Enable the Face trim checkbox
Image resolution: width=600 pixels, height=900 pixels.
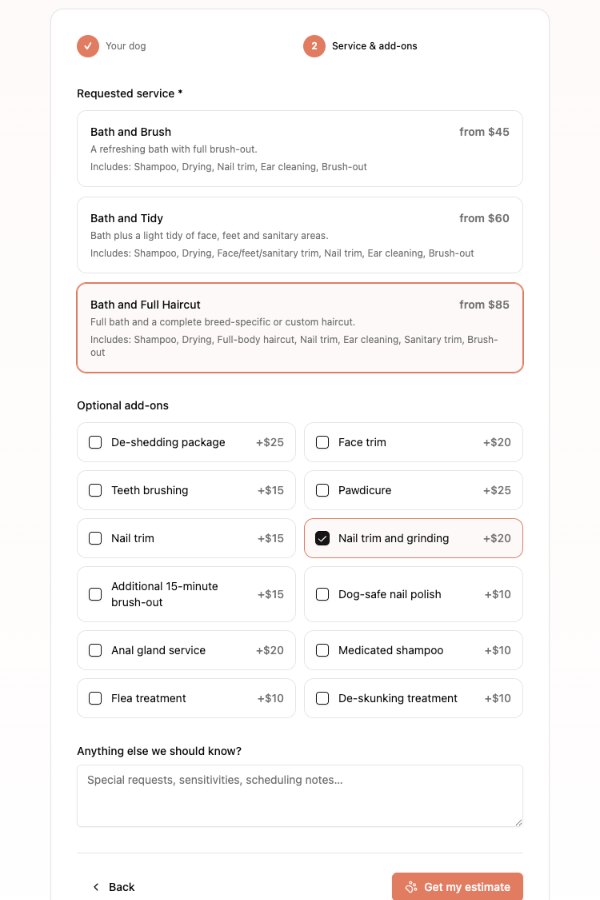click(x=323, y=442)
